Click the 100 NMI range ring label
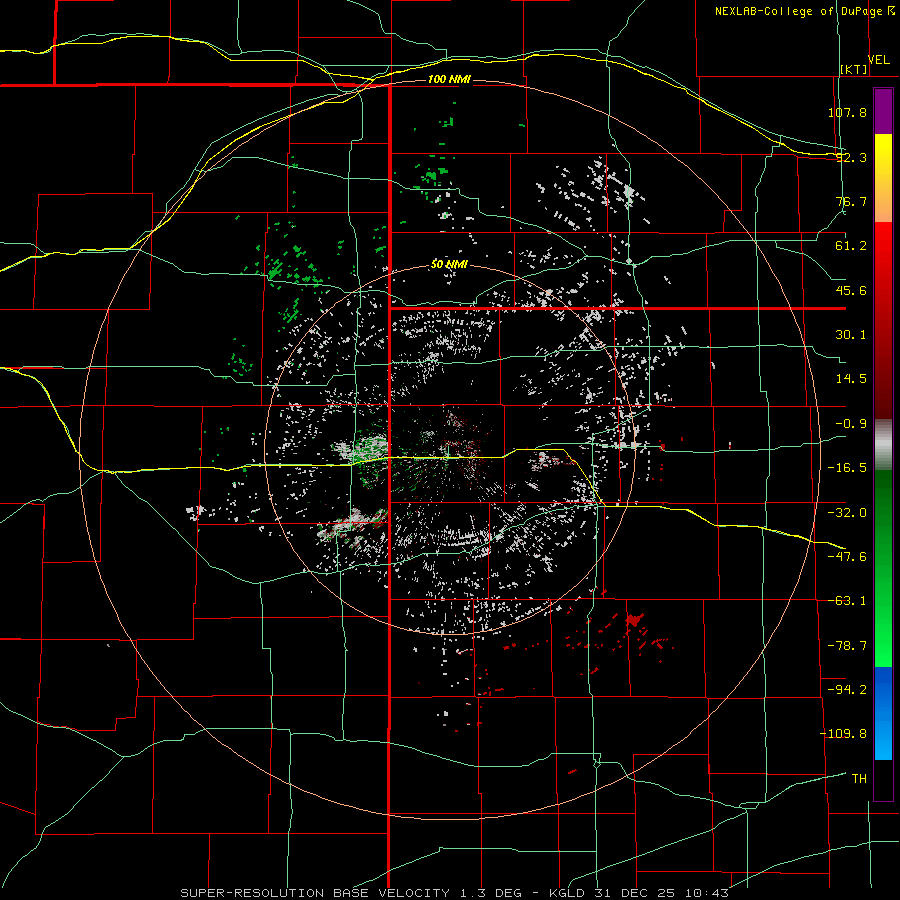The height and width of the screenshot is (900, 900). (449, 79)
